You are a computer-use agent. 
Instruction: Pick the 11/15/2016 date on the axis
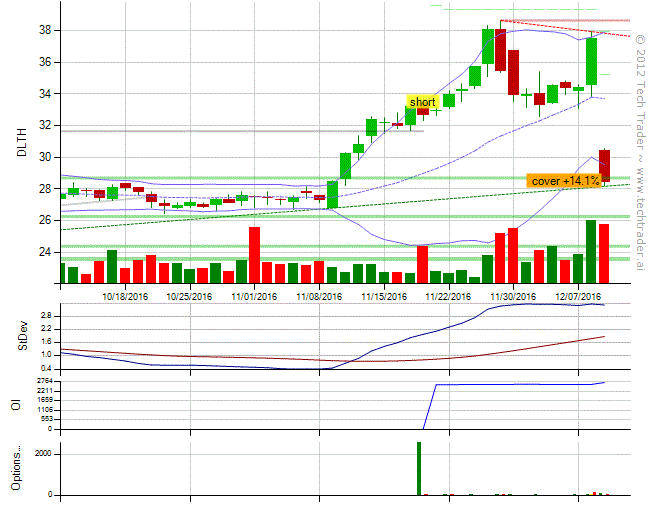click(x=384, y=296)
